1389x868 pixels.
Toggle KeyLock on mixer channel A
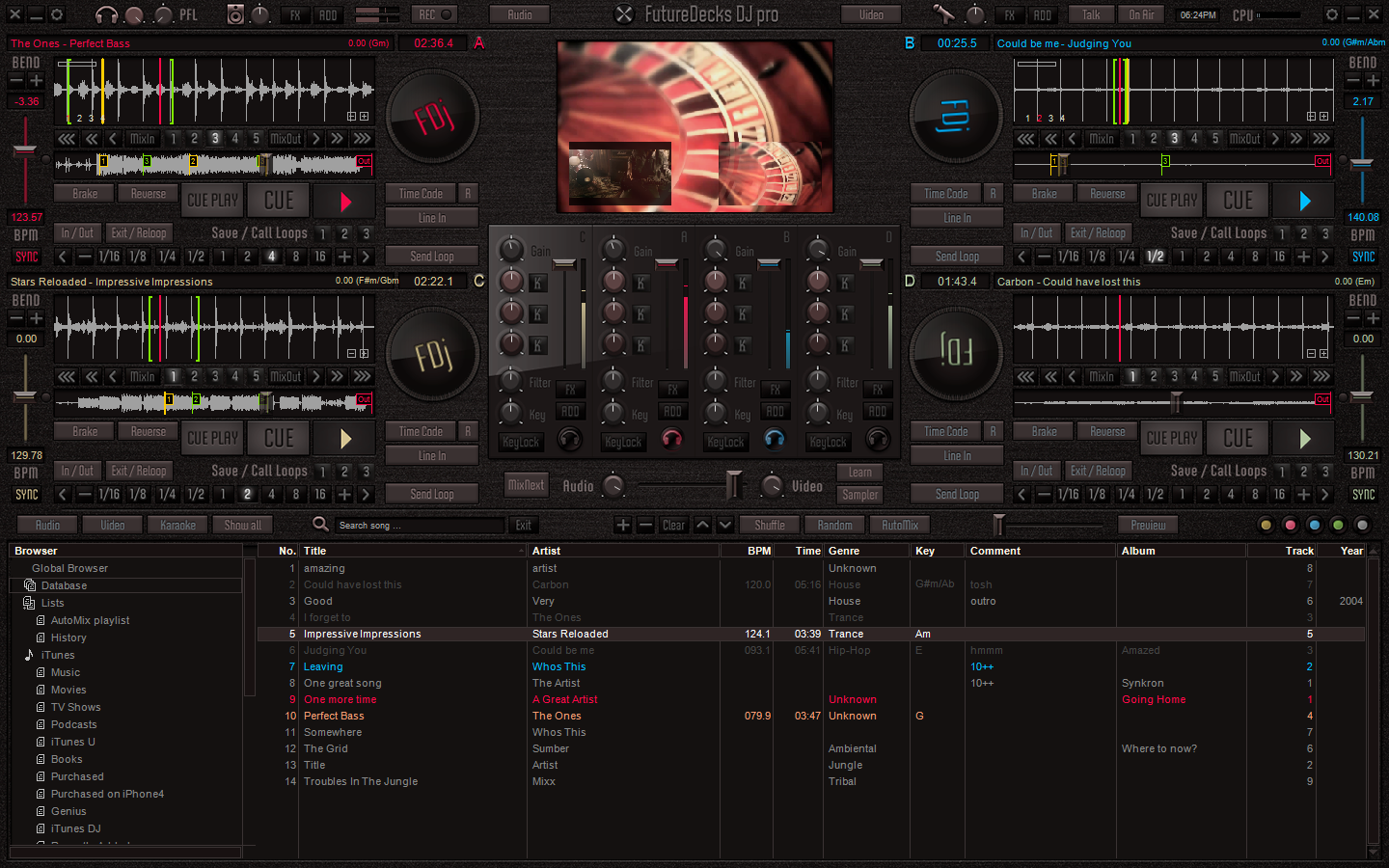coord(622,442)
